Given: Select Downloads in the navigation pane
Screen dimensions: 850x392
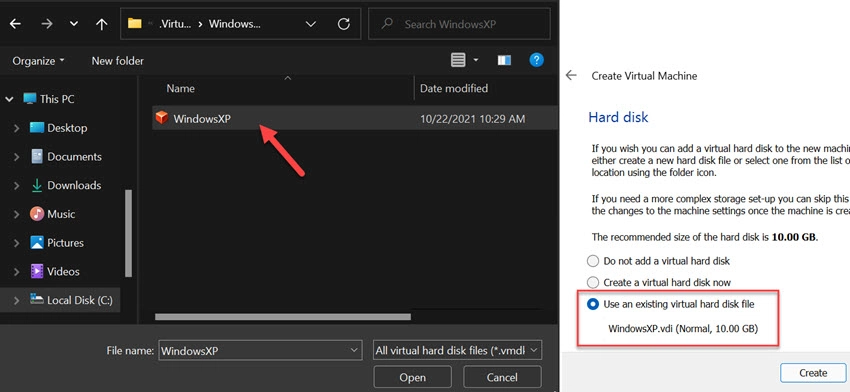Looking at the screenshot, I should (x=74, y=185).
